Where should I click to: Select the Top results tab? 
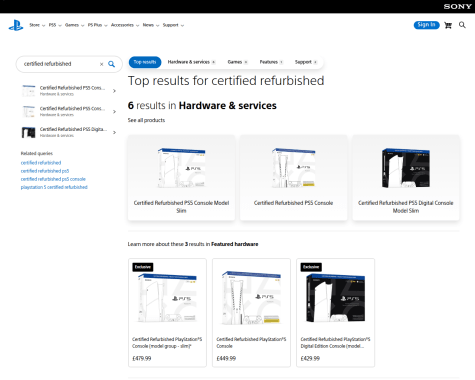145,62
